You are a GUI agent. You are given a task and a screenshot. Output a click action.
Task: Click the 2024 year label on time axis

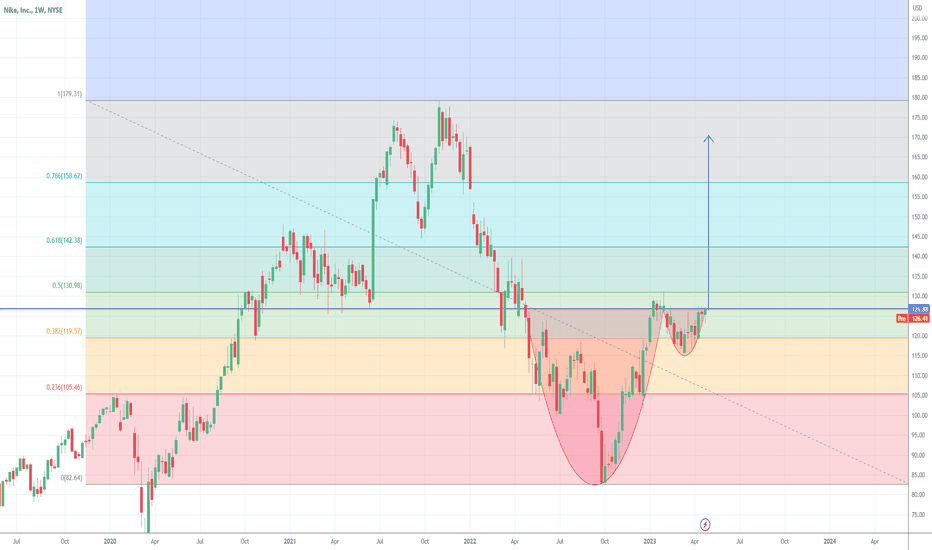[x=830, y=541]
